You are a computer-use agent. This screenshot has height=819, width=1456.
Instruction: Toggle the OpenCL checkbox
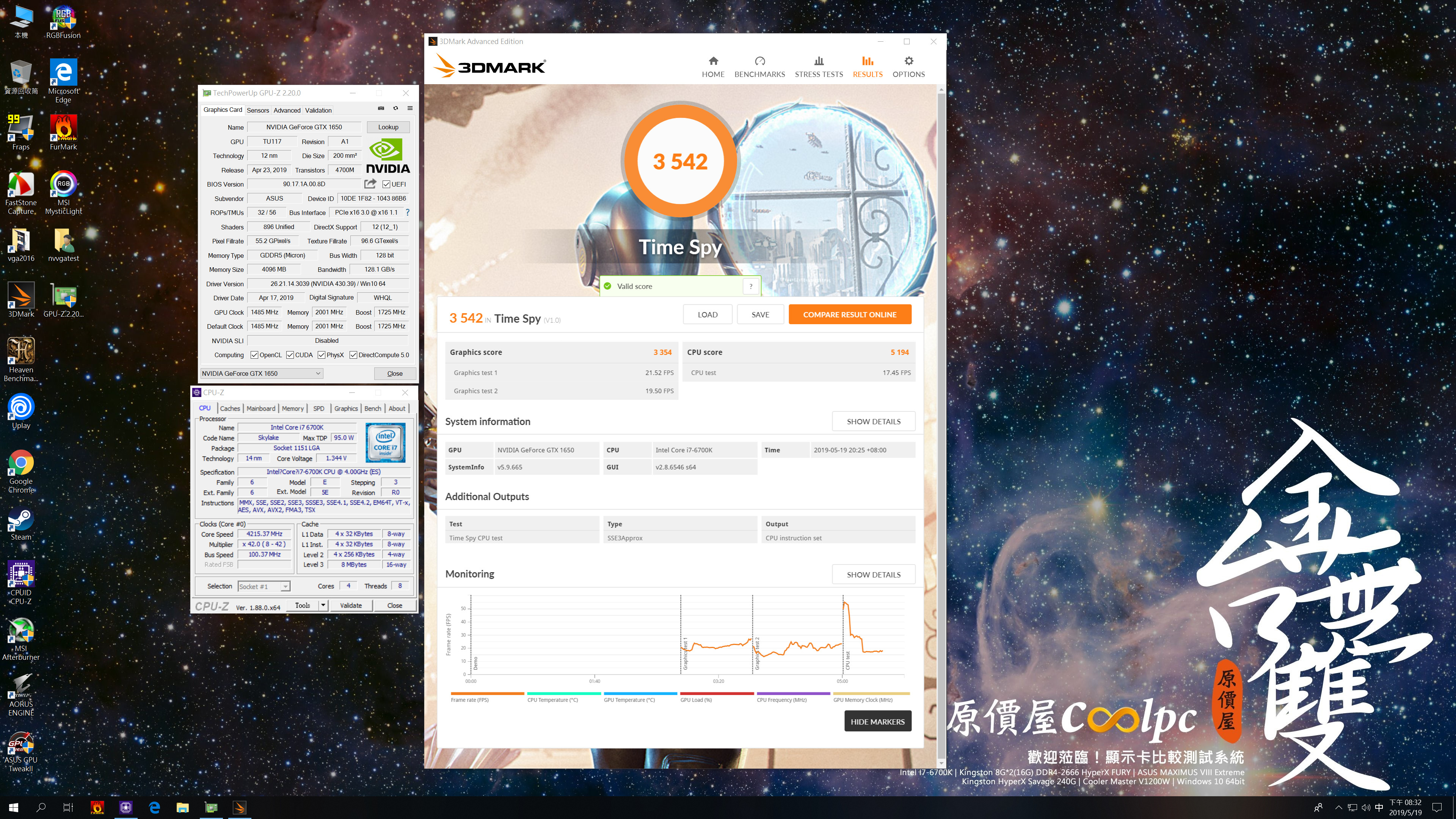click(x=254, y=355)
